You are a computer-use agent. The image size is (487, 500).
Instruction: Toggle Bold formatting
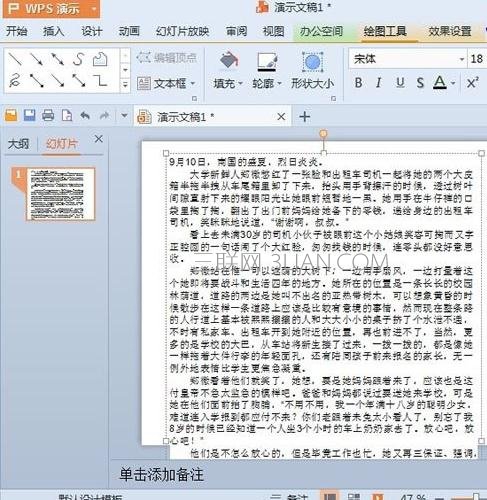tap(358, 82)
